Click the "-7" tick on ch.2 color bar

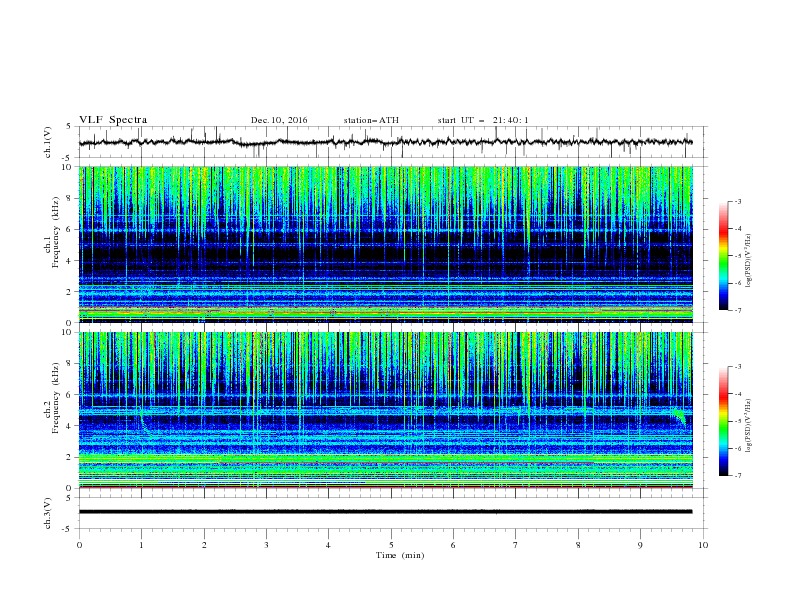(737, 476)
